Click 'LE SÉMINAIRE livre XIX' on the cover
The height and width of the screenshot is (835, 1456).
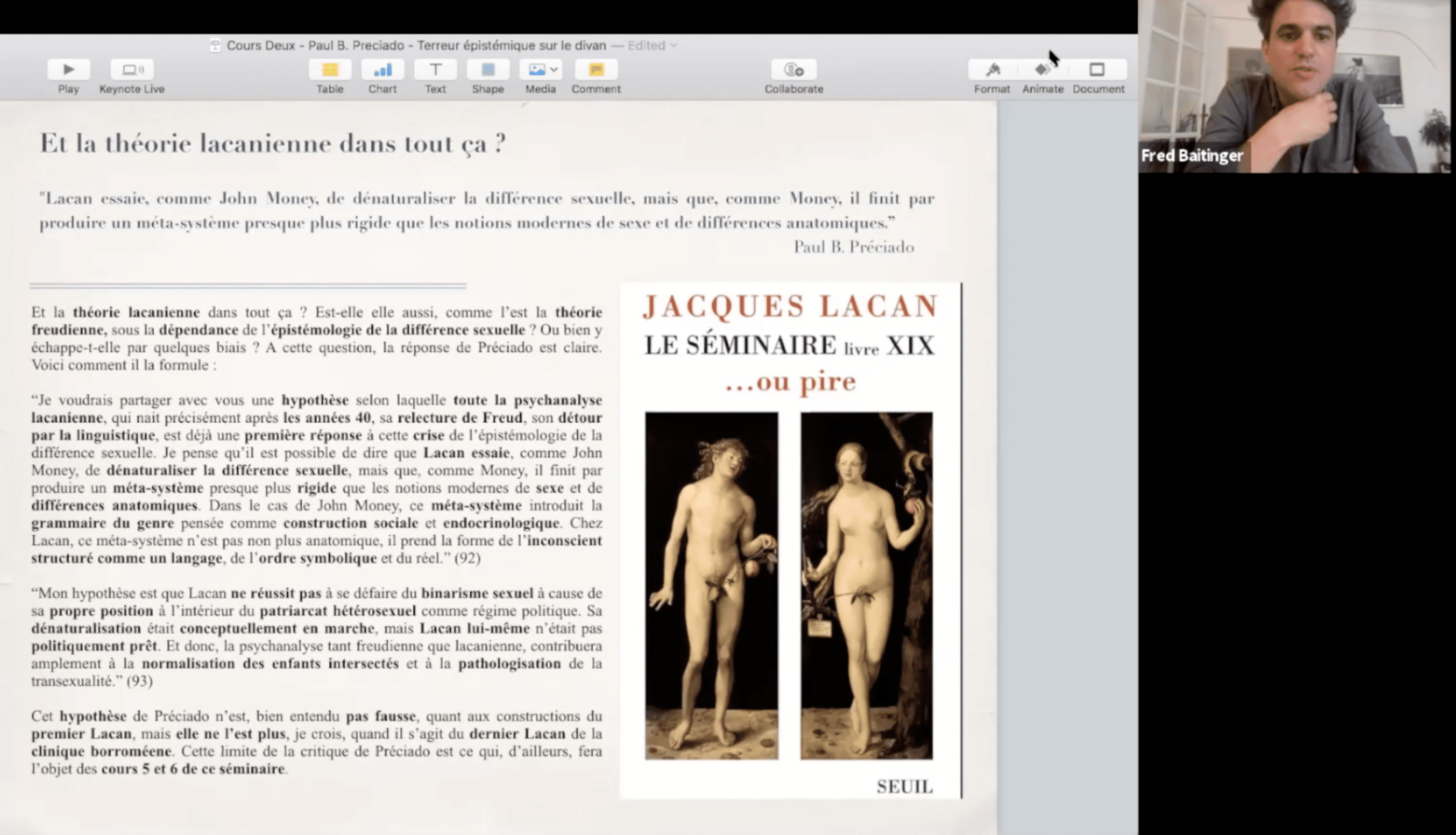tap(790, 345)
